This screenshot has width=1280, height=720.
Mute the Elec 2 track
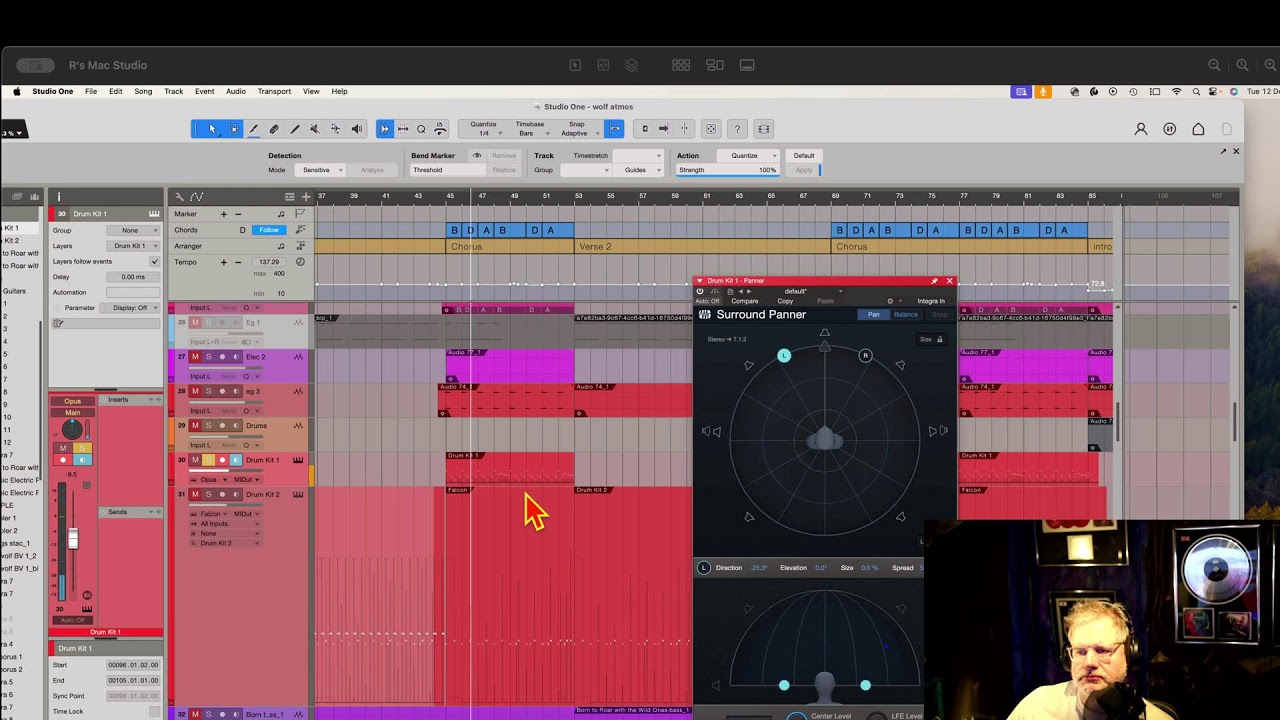pyautogui.click(x=195, y=357)
